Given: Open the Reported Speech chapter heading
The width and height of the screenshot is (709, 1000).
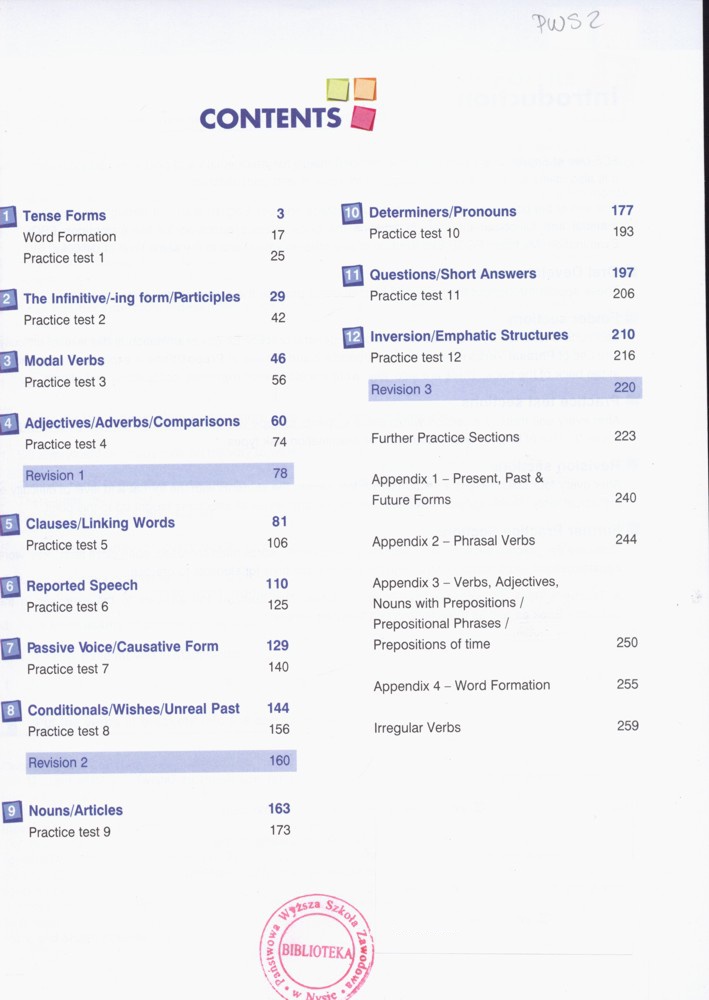Looking at the screenshot, I should (82, 586).
